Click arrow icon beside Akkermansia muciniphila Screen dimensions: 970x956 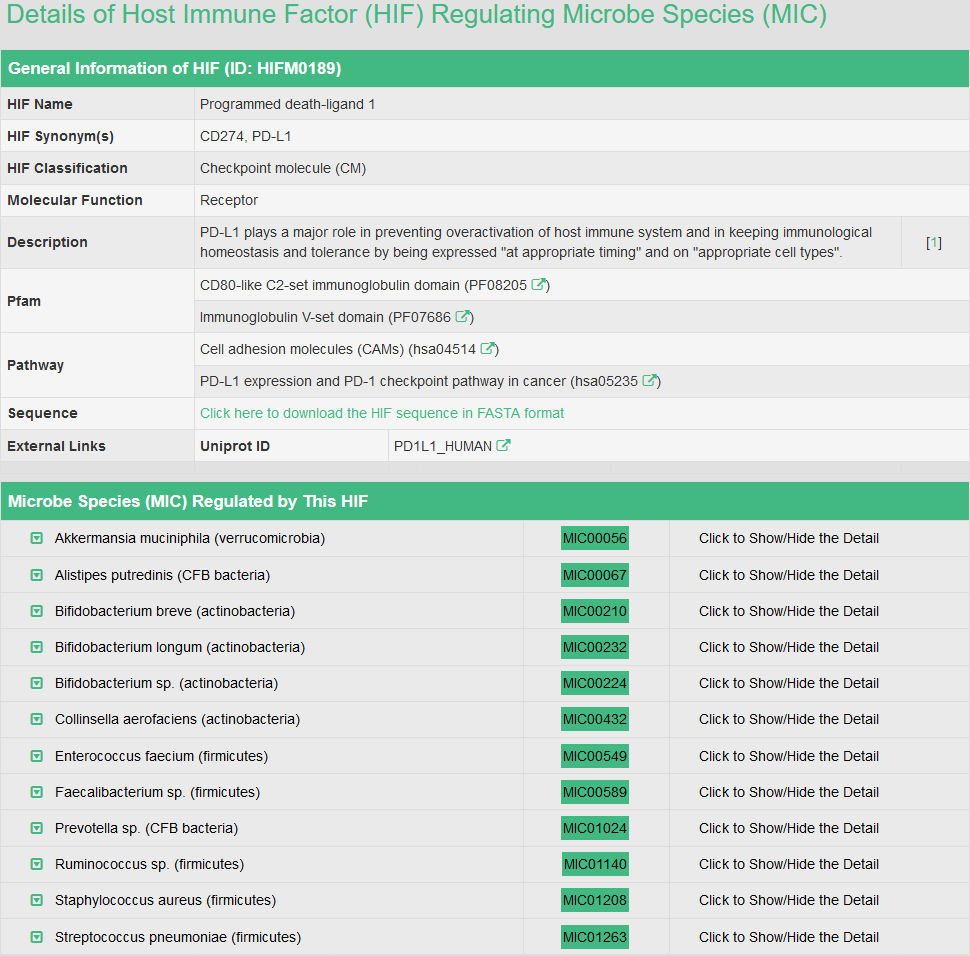tap(37, 538)
